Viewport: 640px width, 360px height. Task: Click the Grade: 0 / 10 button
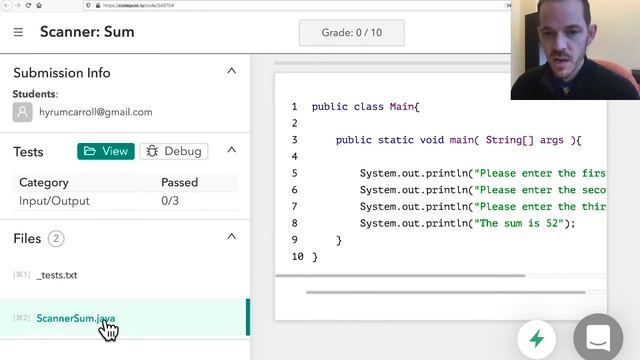352,33
